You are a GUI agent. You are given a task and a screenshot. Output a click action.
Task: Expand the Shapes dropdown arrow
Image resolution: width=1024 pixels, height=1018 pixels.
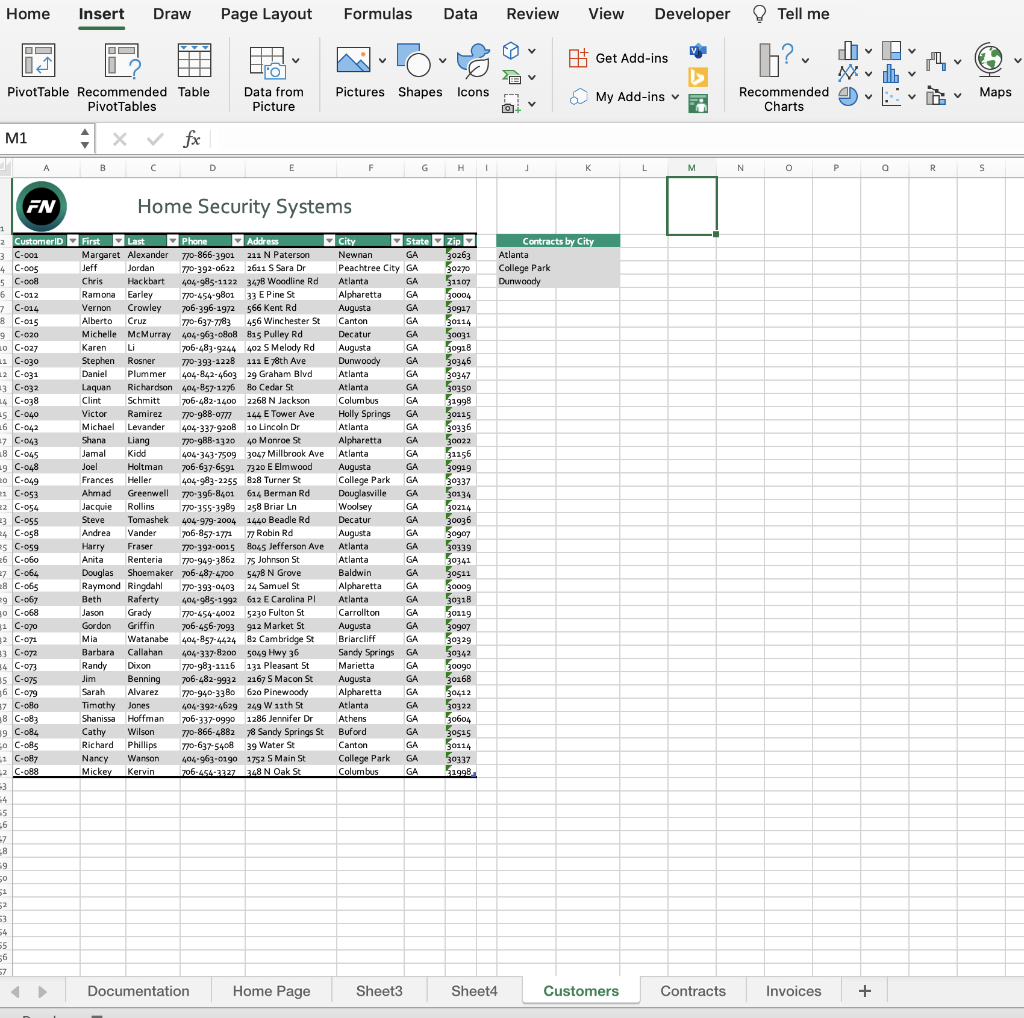point(442,61)
